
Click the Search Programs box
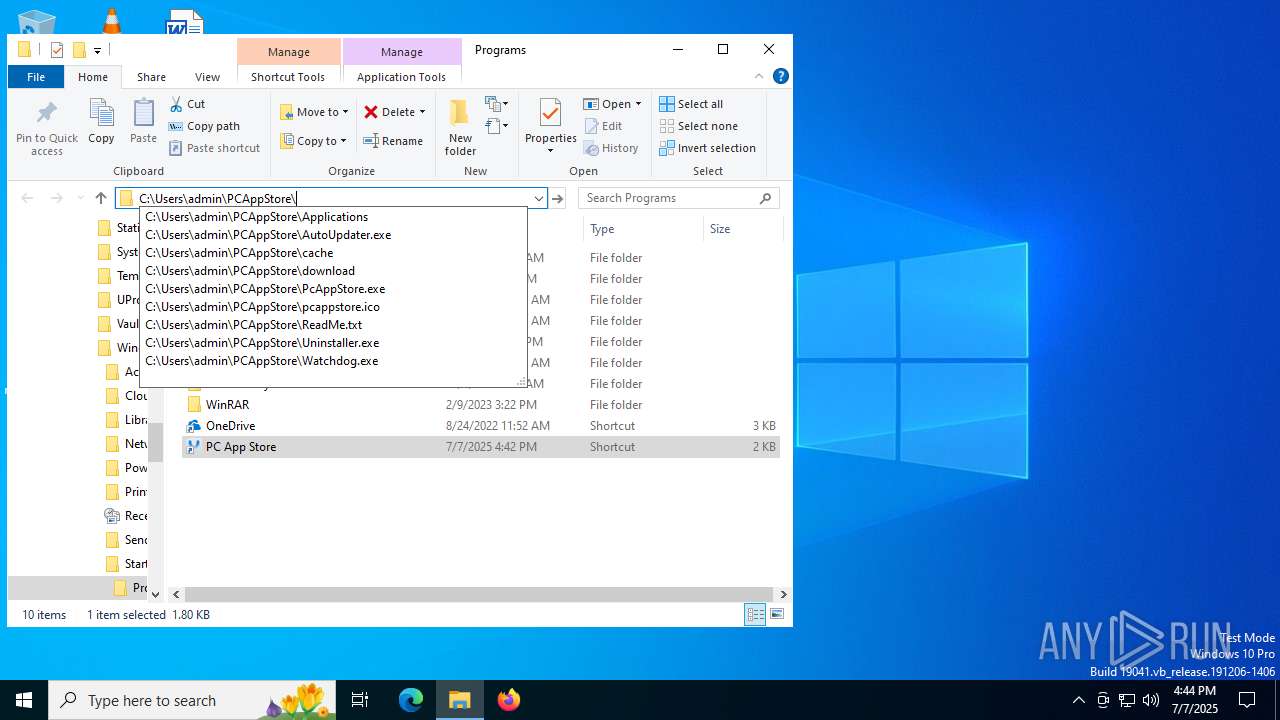pyautogui.click(x=679, y=198)
